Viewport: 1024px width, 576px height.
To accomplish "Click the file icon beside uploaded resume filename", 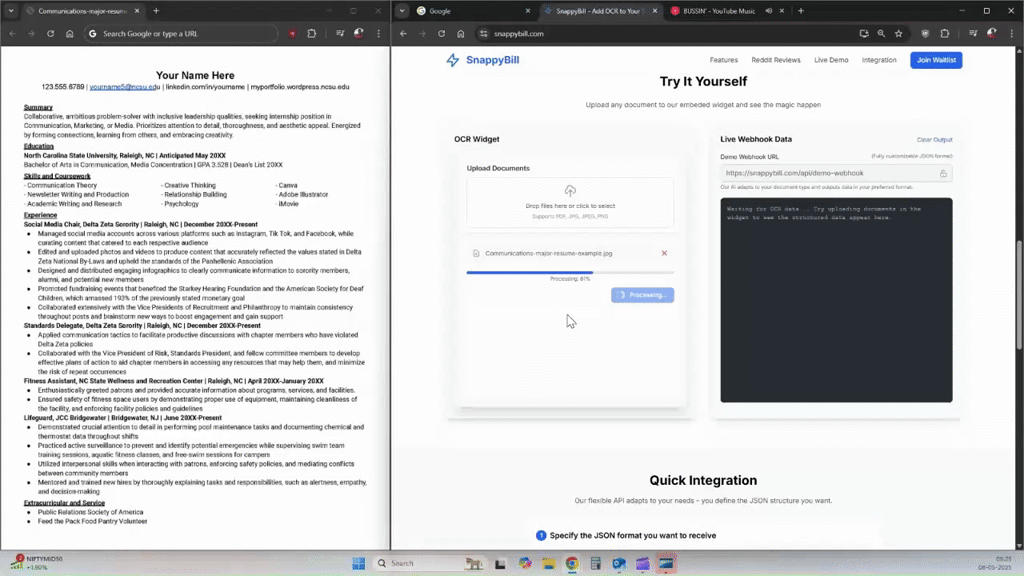I will point(475,253).
